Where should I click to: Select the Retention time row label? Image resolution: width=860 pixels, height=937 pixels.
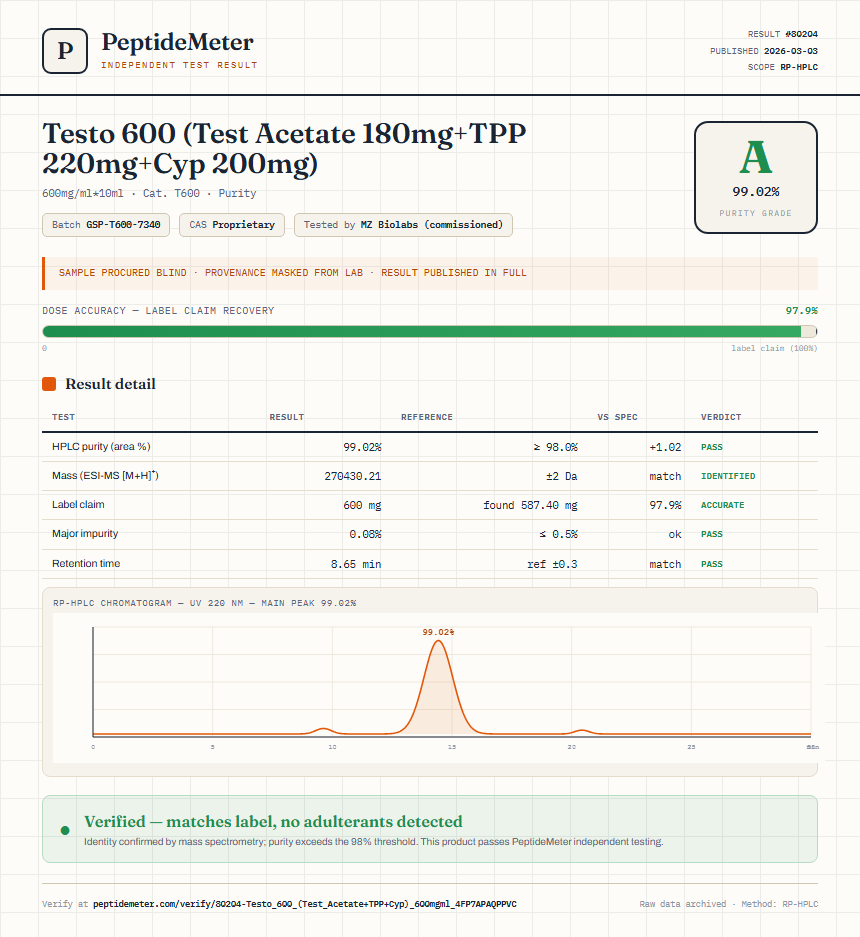pyautogui.click(x=86, y=564)
